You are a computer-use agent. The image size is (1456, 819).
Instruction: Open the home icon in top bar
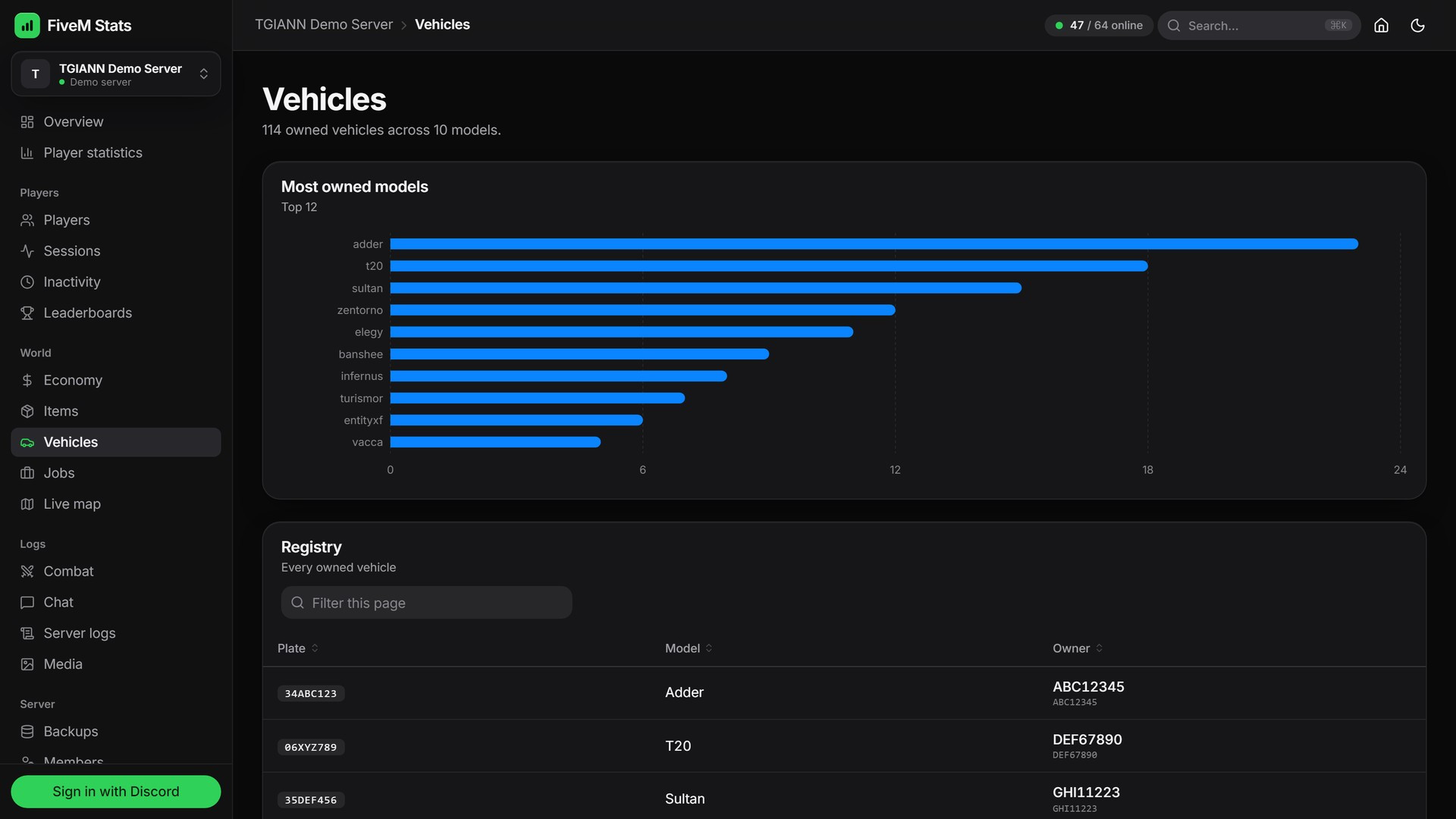tap(1381, 25)
